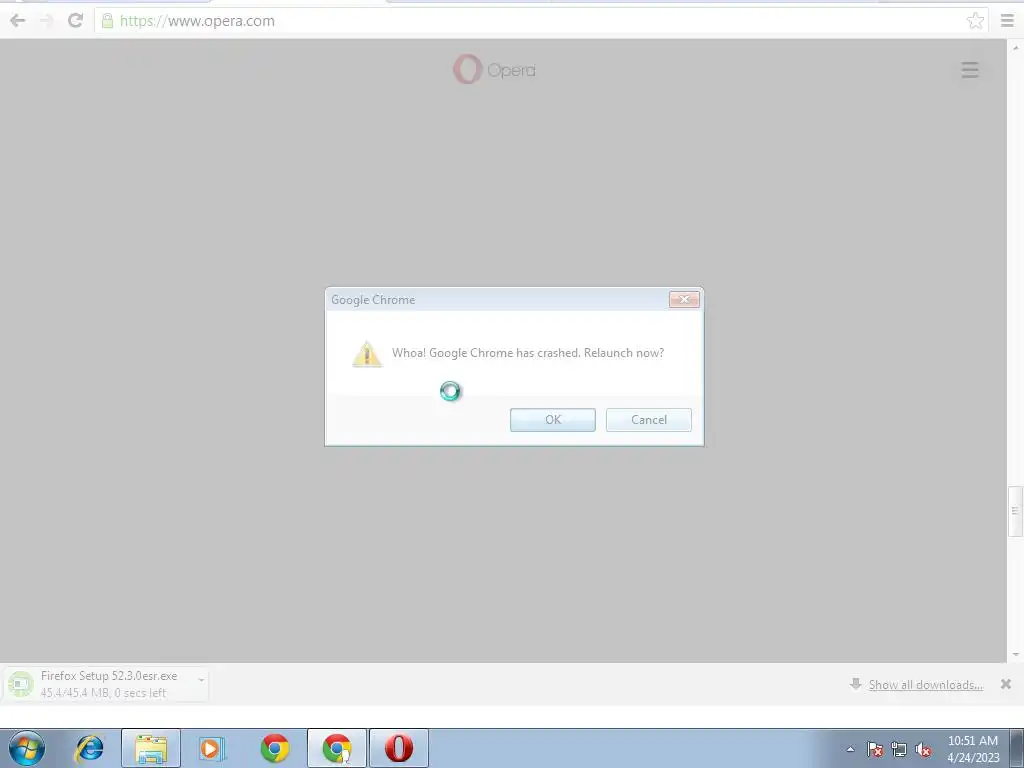Close the Google Chrome crash dialog
1024x768 pixels.
click(x=684, y=299)
